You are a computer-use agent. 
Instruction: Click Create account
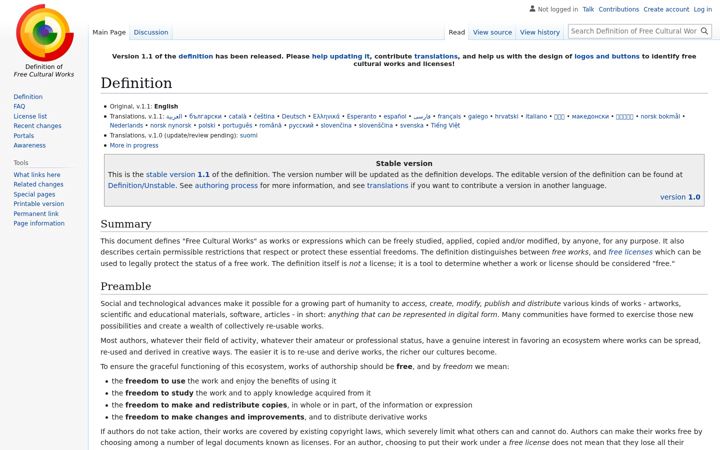pyautogui.click(x=666, y=9)
